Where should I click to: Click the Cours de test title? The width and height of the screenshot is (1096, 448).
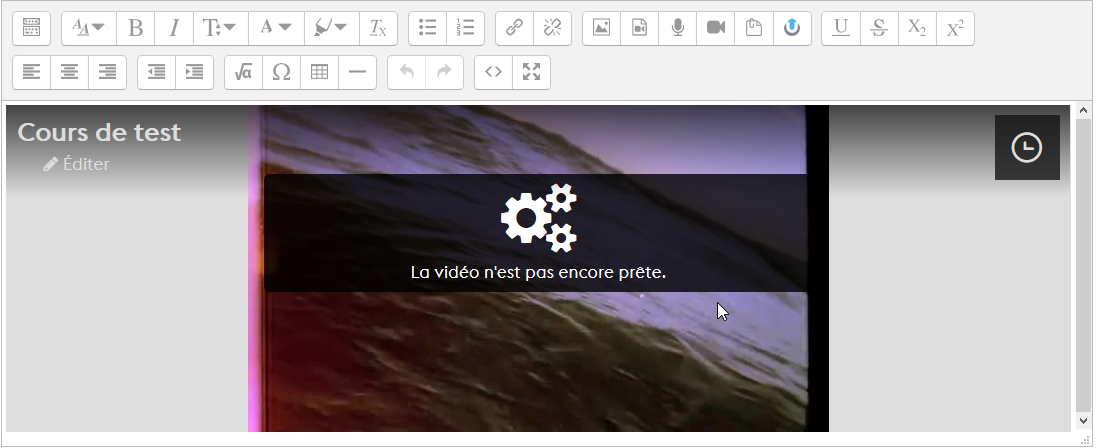point(99,132)
